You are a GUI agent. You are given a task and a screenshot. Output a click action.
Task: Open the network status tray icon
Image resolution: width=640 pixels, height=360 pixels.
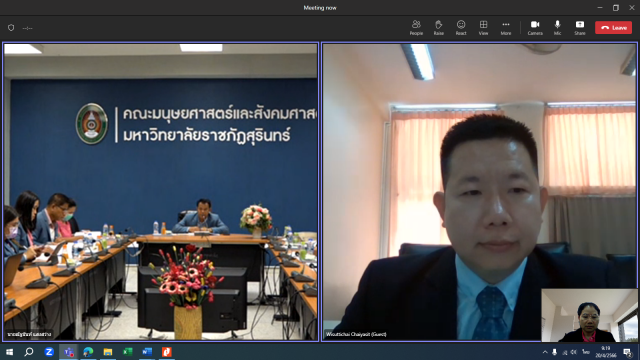coord(564,352)
